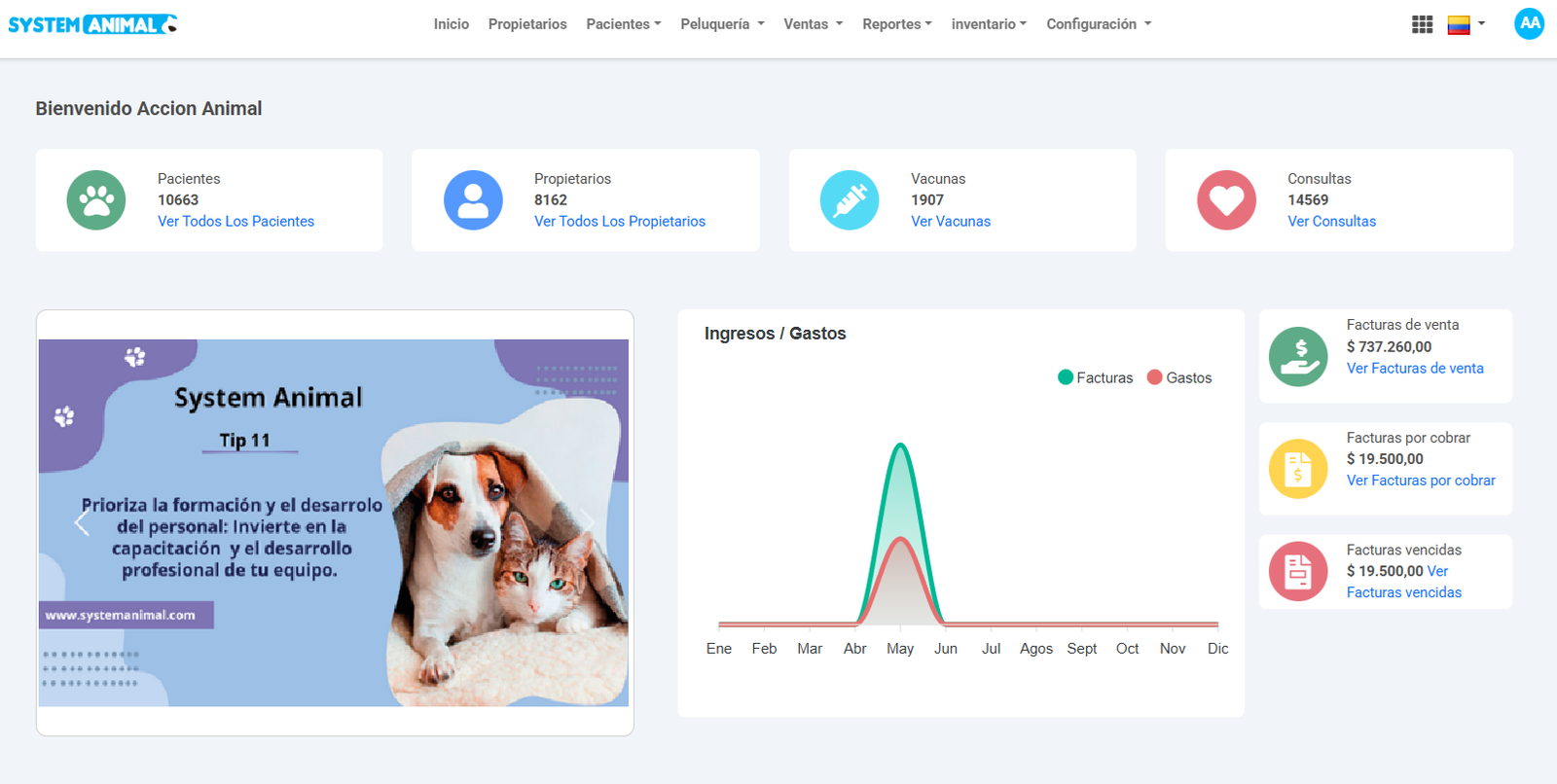Open Ver Facturas vencidas link
Screen dimensions: 1557x784
pyautogui.click(x=1404, y=592)
